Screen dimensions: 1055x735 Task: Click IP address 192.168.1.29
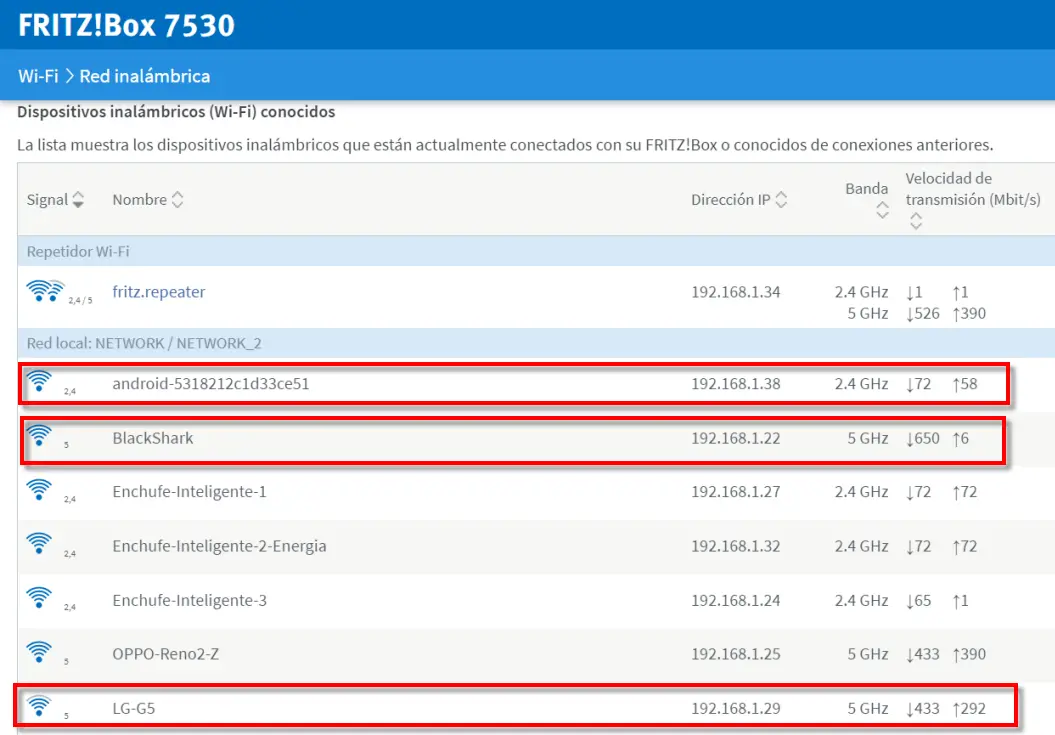coord(735,708)
